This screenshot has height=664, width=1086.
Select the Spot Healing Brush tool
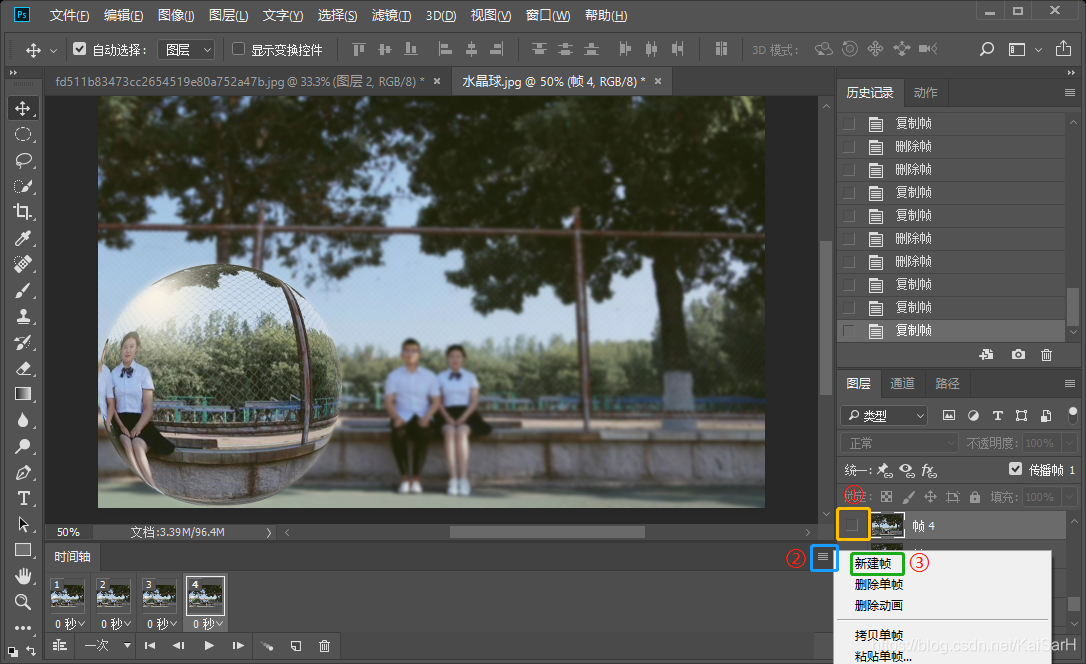click(23, 264)
